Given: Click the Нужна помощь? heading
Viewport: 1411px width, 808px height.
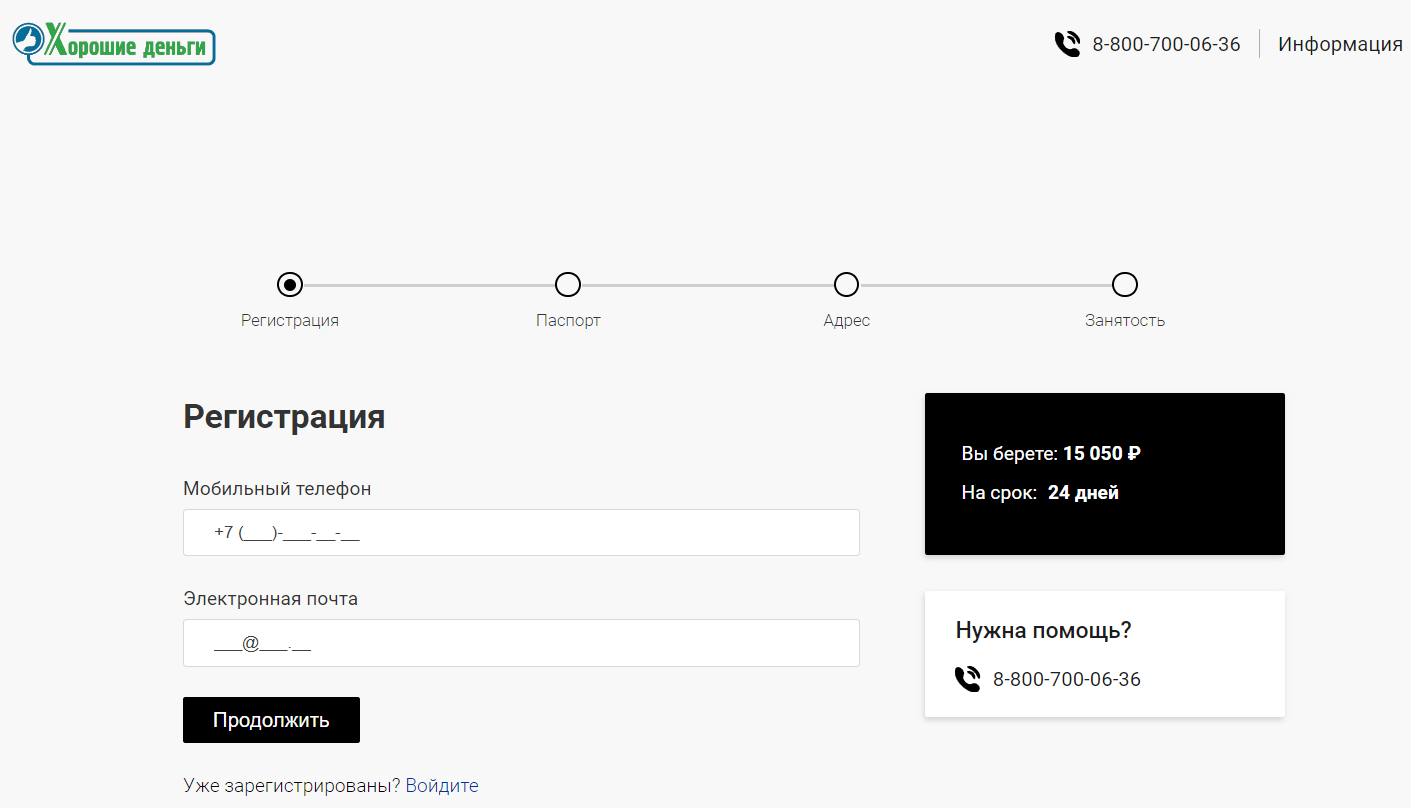Looking at the screenshot, I should point(1044,631).
